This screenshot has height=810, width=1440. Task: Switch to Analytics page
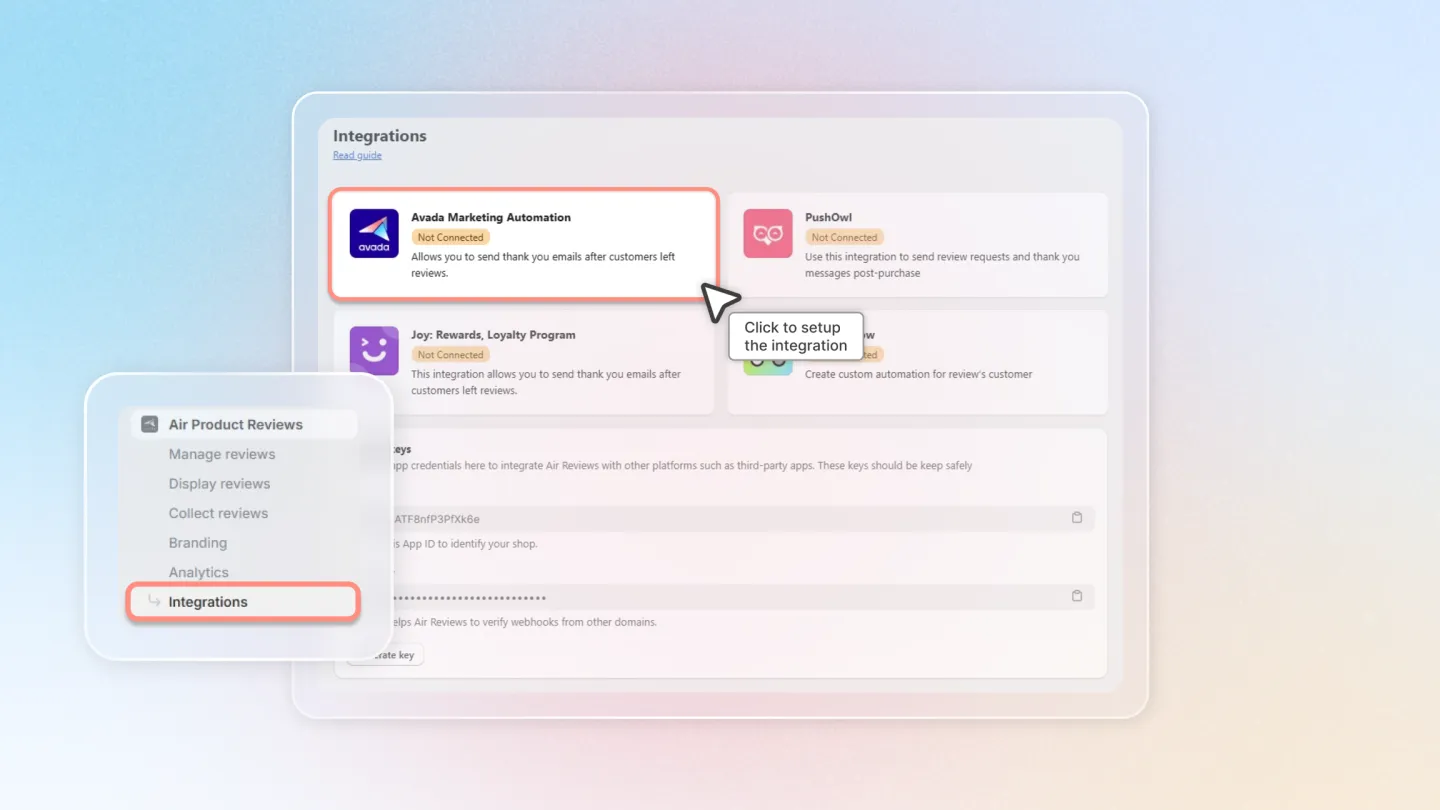tap(198, 572)
